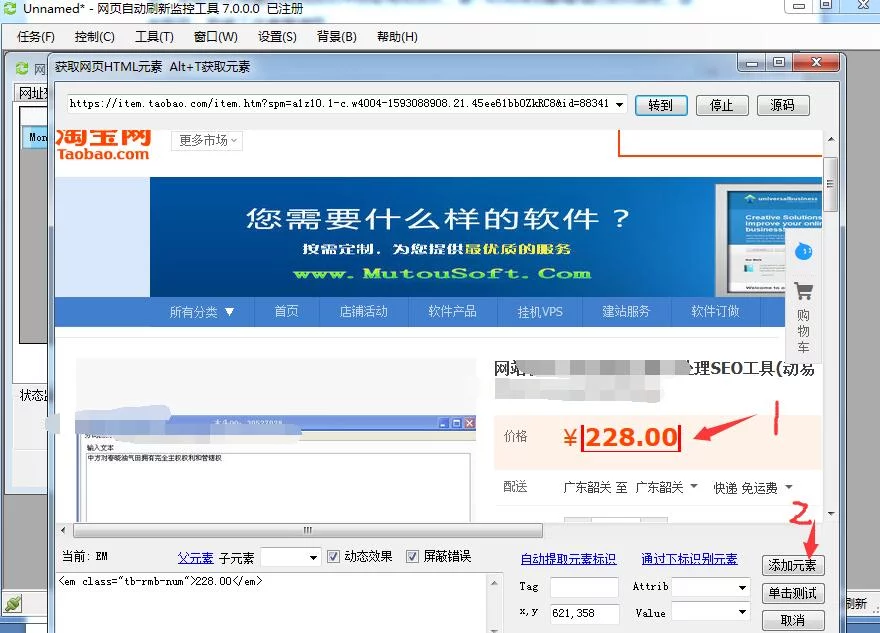
Task: Toggle the 屏蔽错误 checkbox
Action: pyautogui.click(x=412, y=556)
